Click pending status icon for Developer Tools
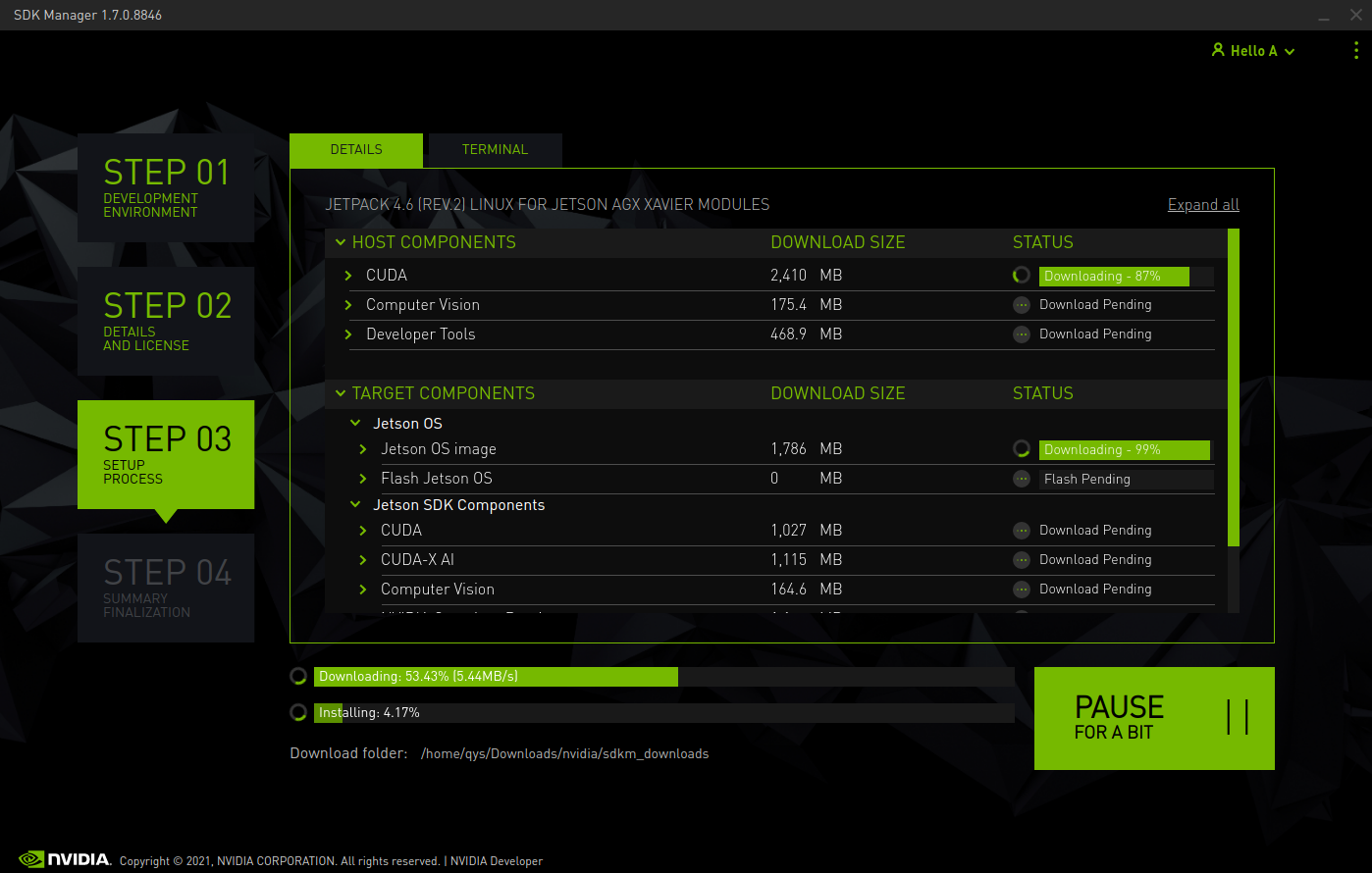This screenshot has width=1372, height=873. point(1022,334)
